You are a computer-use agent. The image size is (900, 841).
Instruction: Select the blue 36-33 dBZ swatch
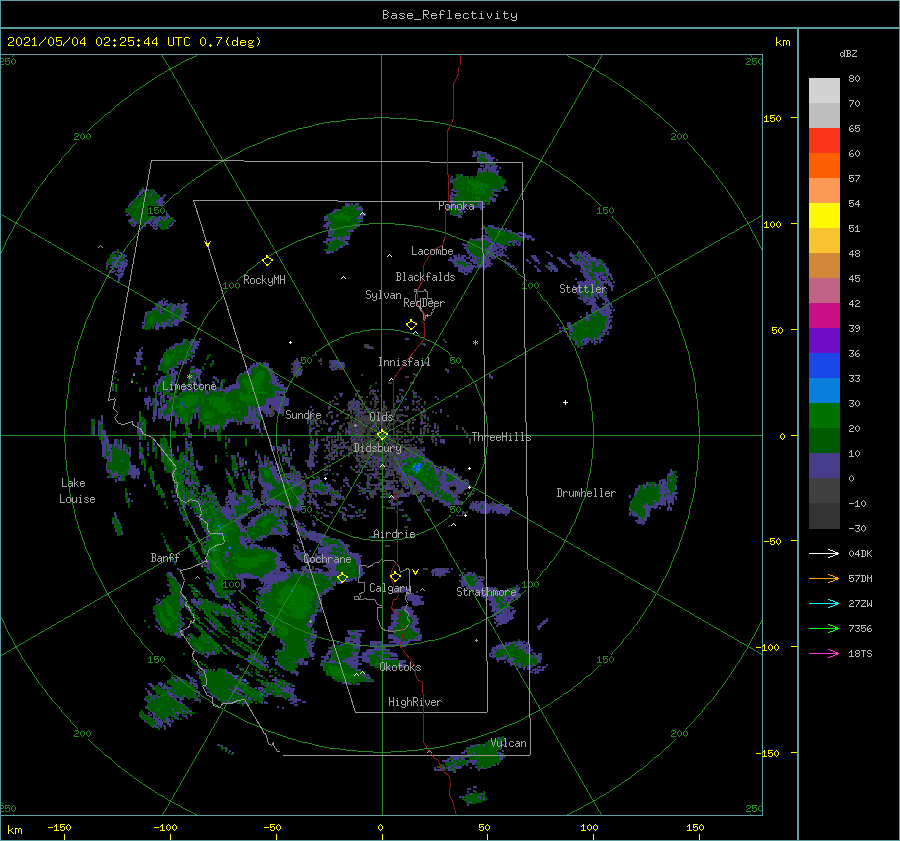point(824,365)
